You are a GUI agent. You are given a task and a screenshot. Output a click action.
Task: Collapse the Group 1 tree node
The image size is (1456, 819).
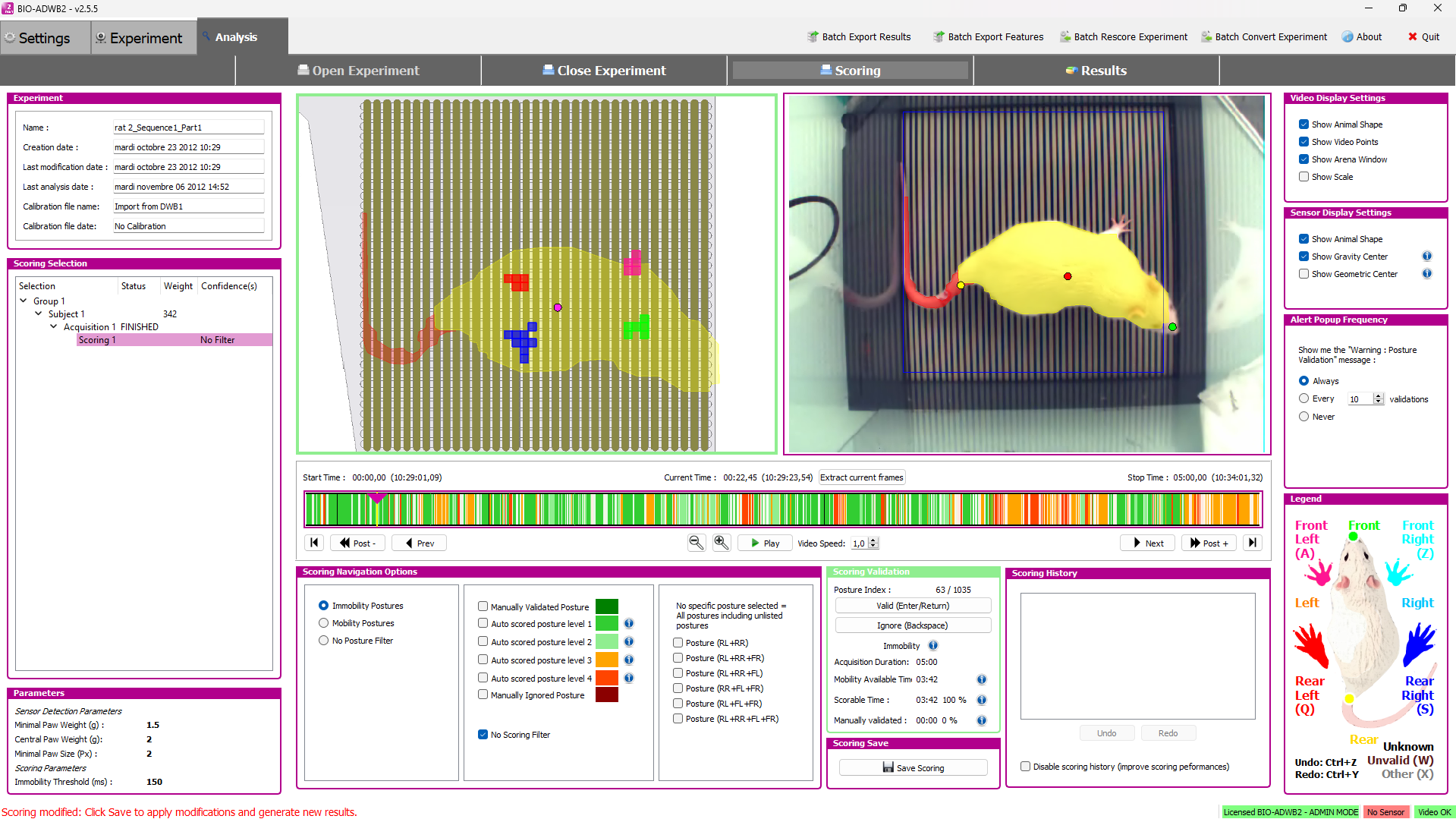(24, 301)
